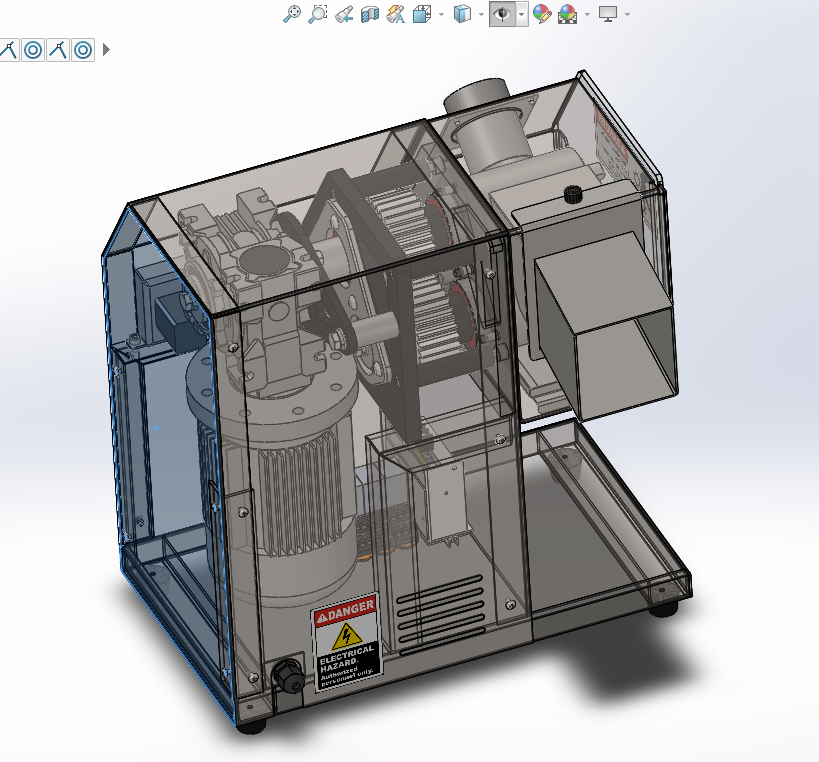Screen dimensions: 819x762
Task: Expand the Apply Scene dropdown arrow
Action: click(588, 14)
